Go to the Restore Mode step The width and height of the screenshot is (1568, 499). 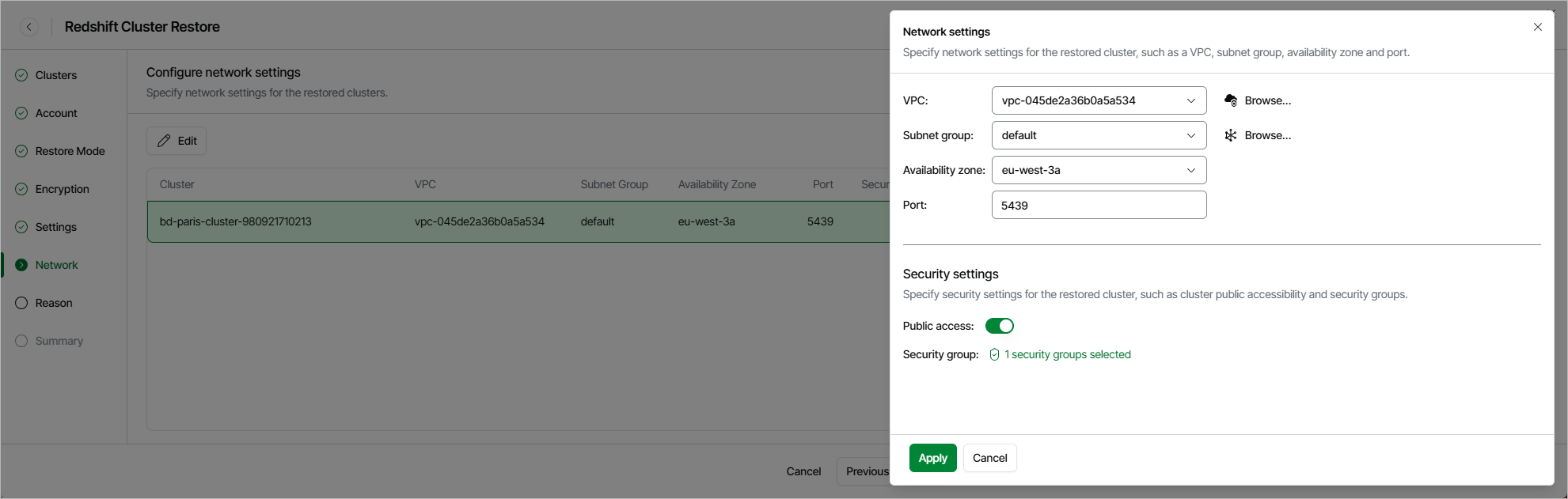70,151
